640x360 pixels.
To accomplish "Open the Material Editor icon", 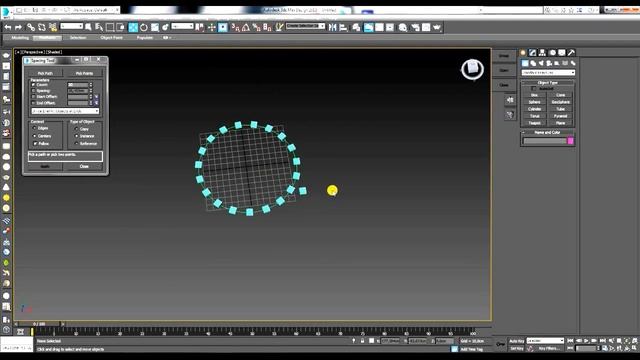I will click(x=402, y=27).
